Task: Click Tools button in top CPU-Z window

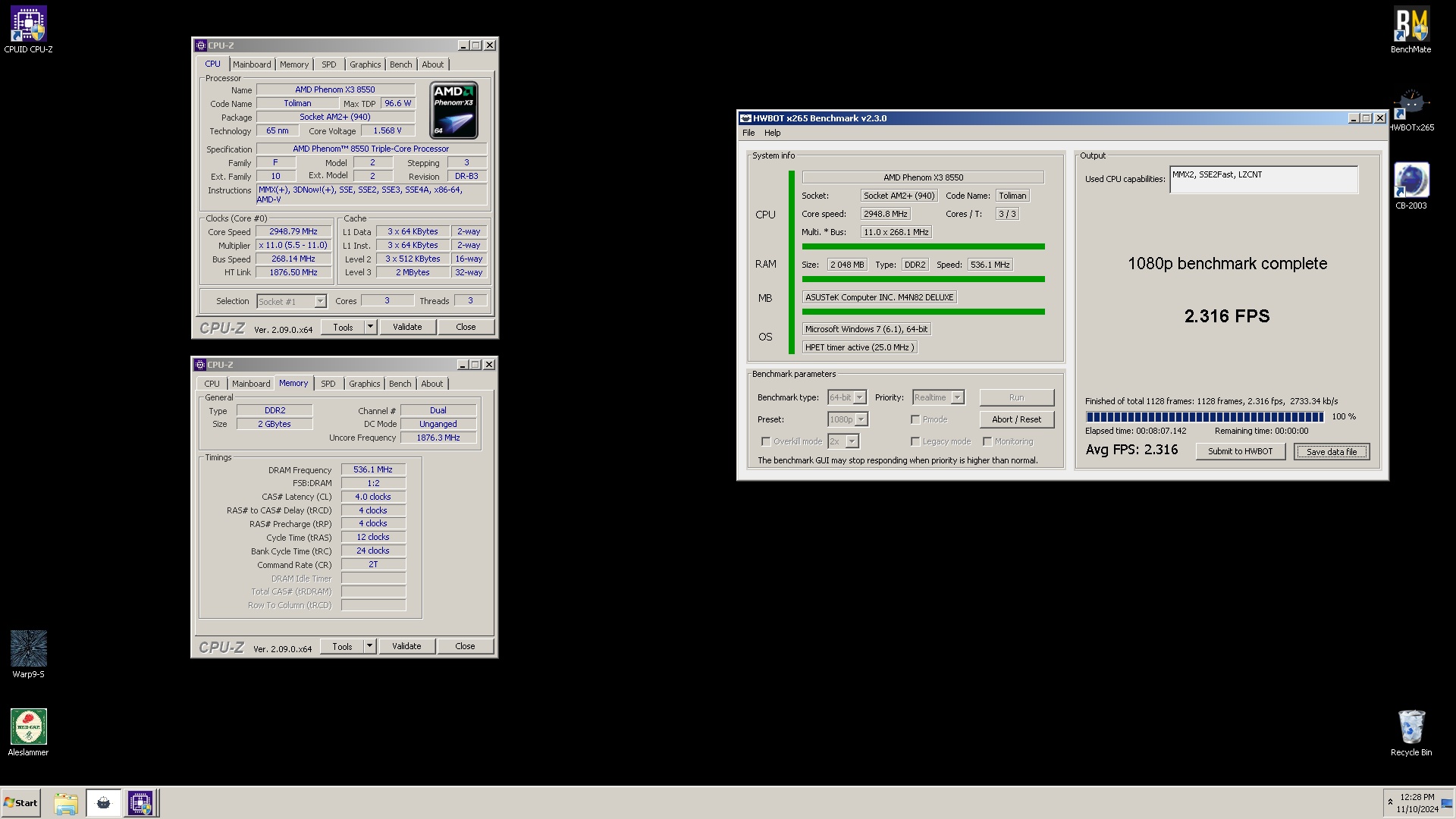Action: [343, 327]
